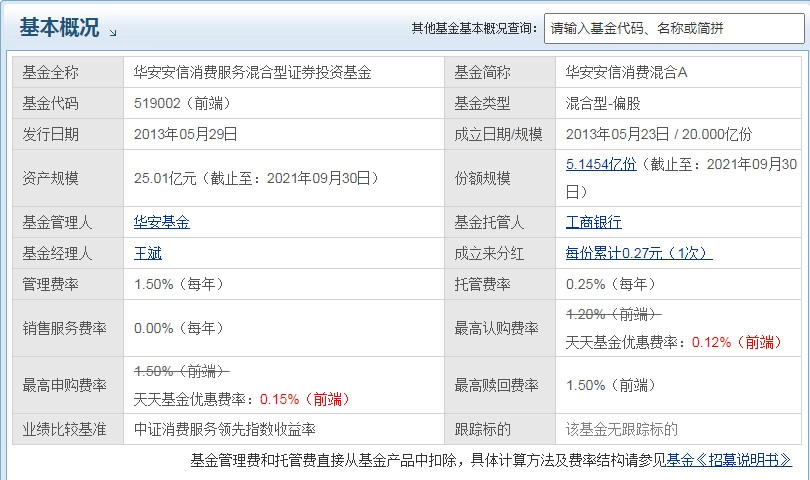Screen dimensions: 810x480
Task: Click the 份额规模 label cell
Action: pyautogui.click(x=500, y=178)
